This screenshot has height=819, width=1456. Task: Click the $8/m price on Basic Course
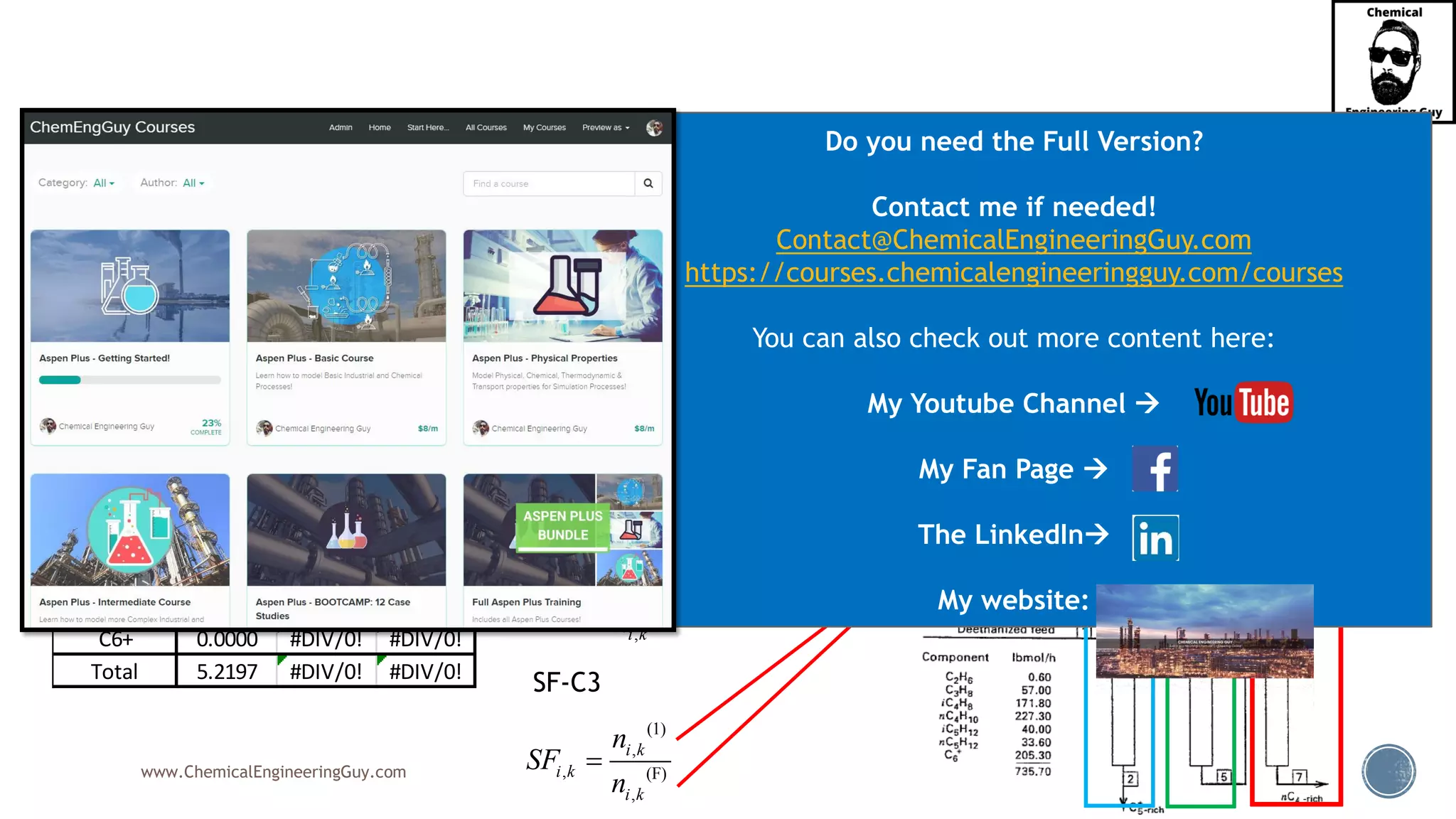428,429
